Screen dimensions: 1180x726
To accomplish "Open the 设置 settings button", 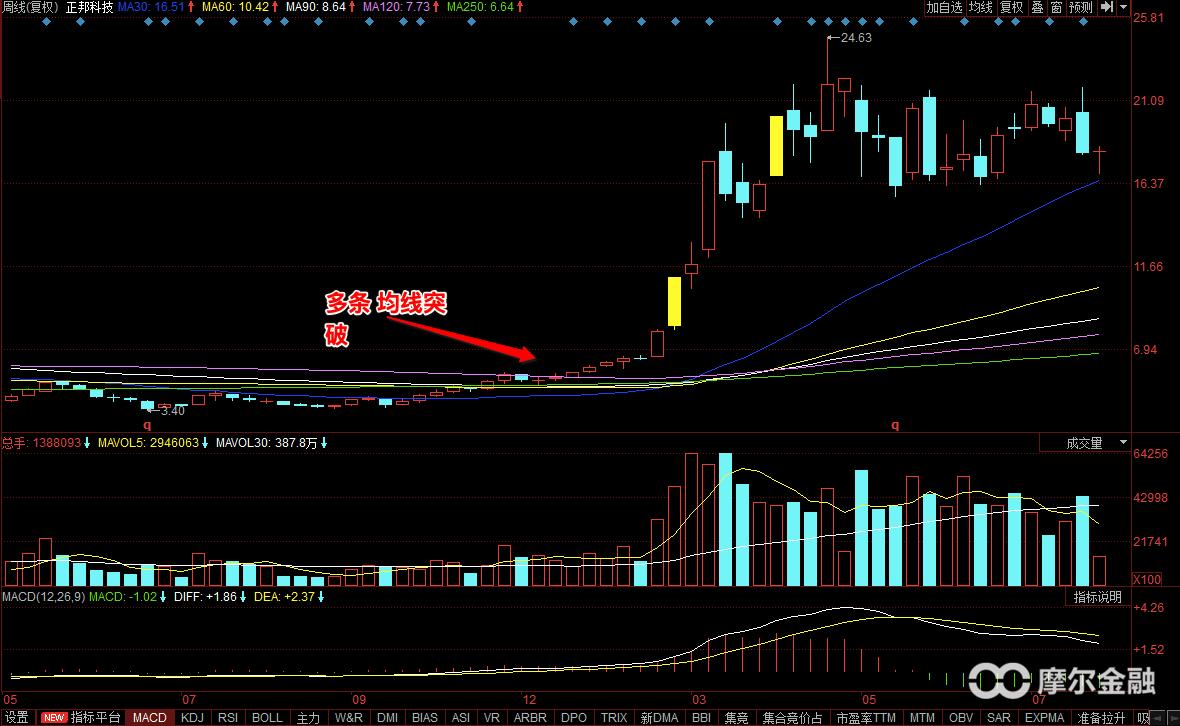I will click(x=16, y=718).
